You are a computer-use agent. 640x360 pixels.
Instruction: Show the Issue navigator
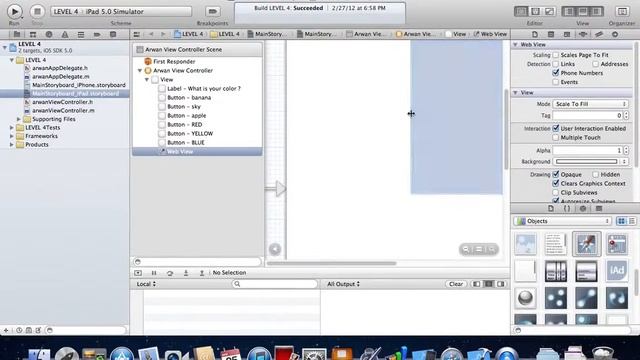point(64,34)
